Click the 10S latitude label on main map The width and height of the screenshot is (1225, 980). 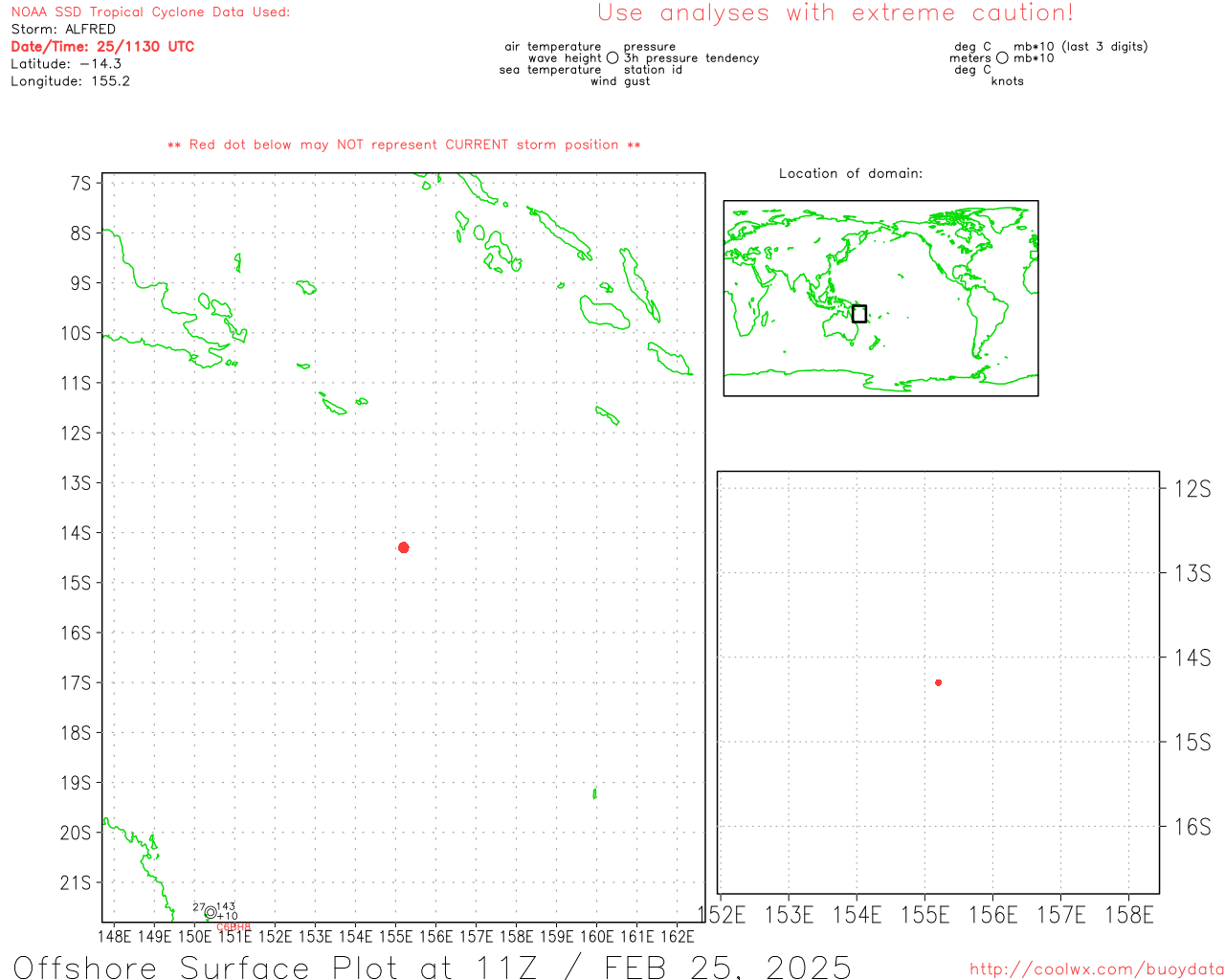pyautogui.click(x=76, y=333)
